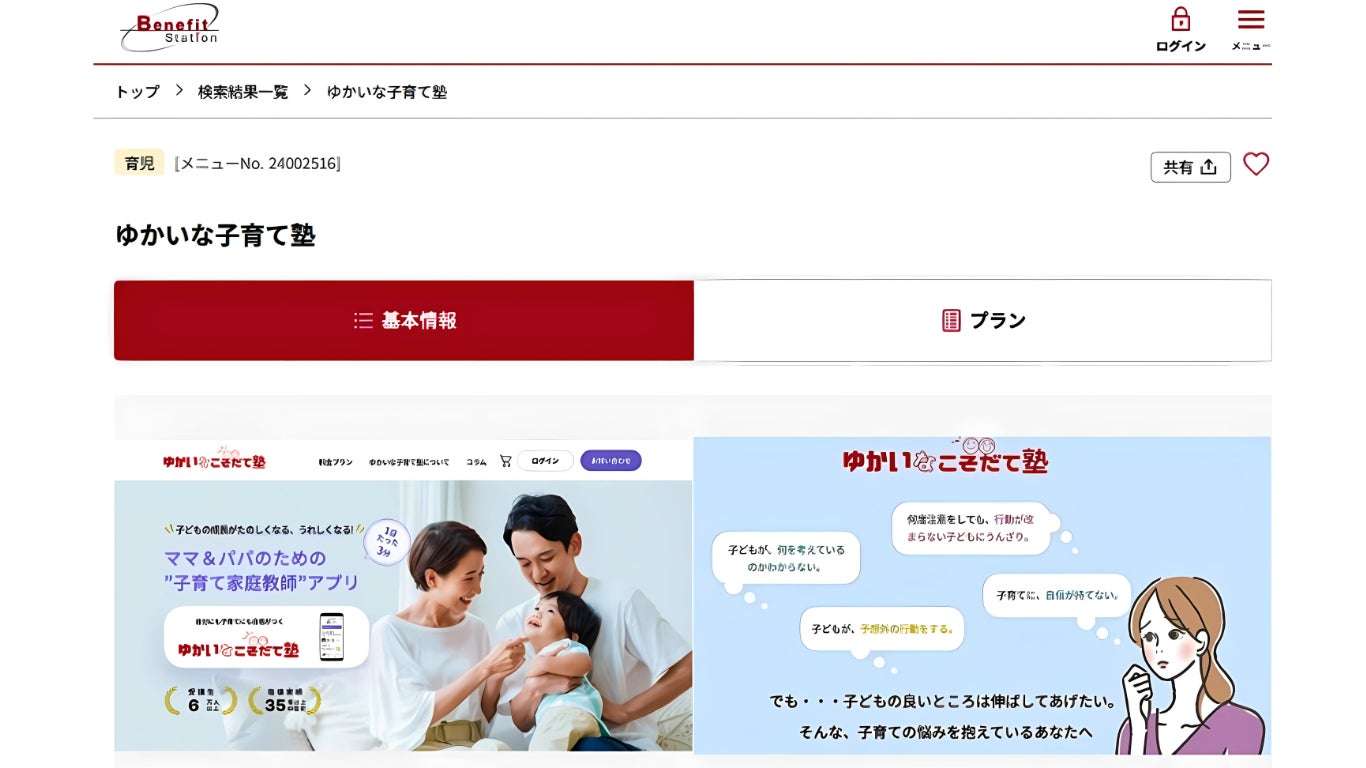Go to トップ breadcrumb link
Image resolution: width=1366 pixels, height=768 pixels.
tap(137, 91)
